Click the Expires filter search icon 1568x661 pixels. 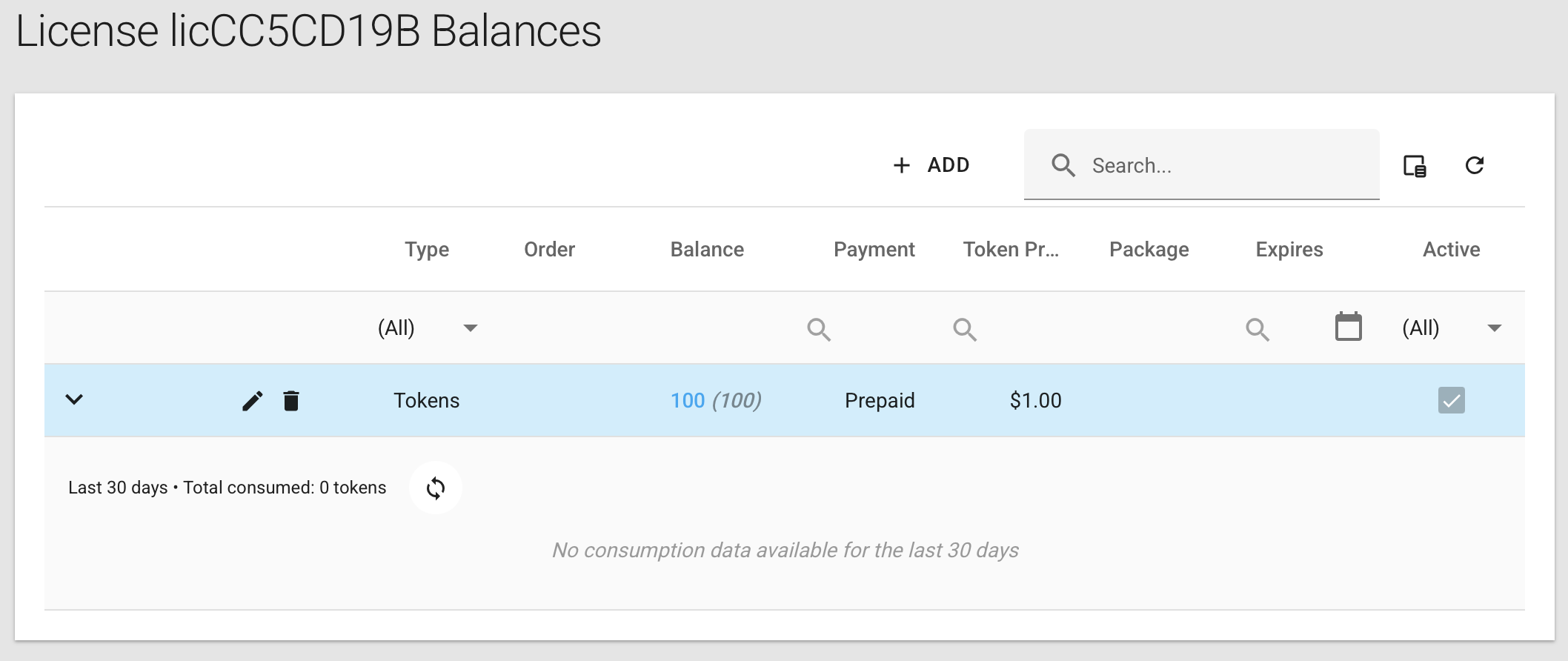point(1258,329)
